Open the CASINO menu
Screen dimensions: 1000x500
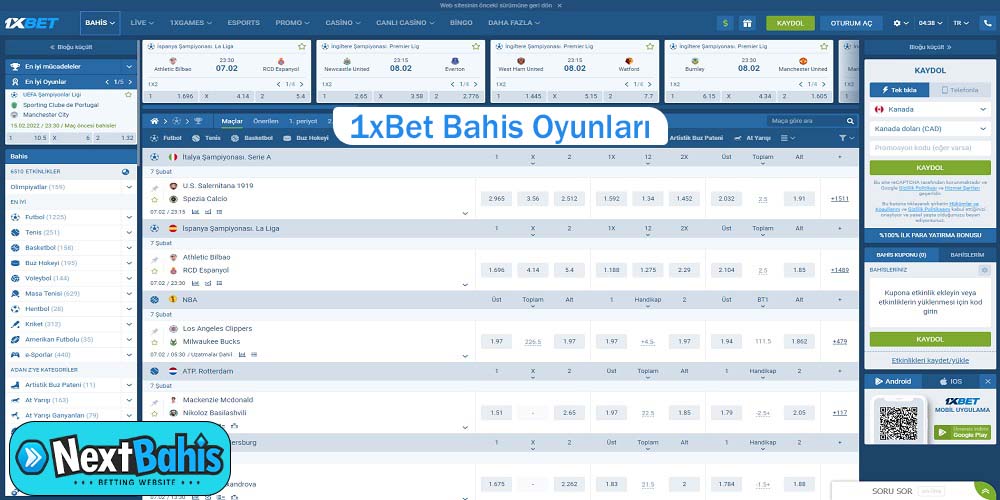pos(342,23)
